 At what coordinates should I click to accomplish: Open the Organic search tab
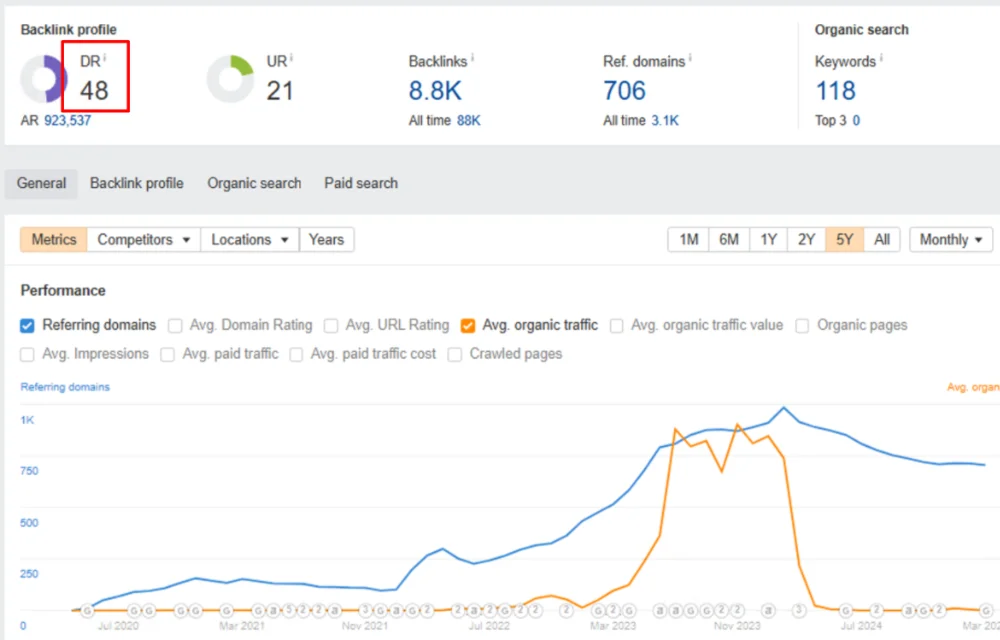[254, 183]
